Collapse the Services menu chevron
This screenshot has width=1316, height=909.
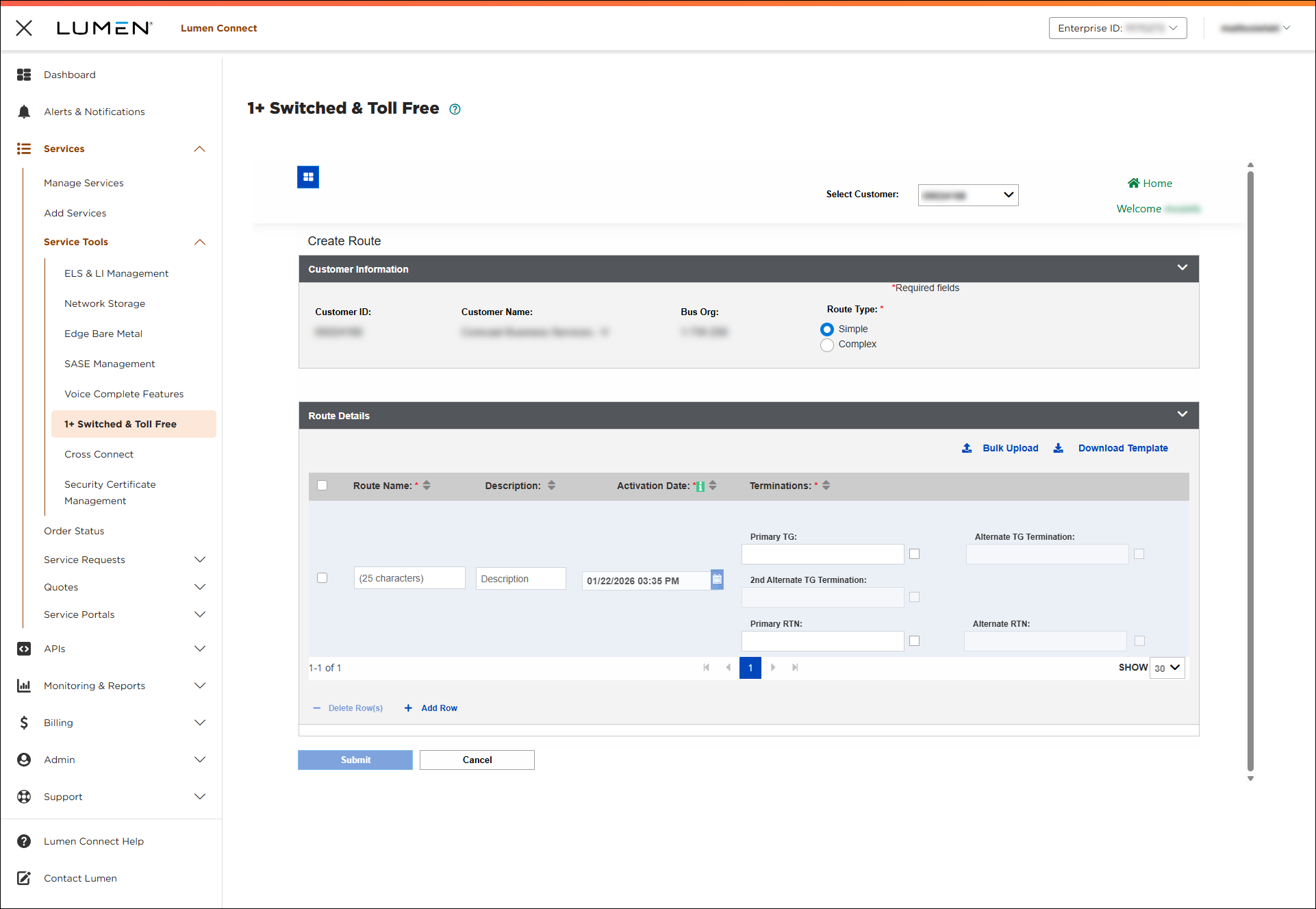[x=200, y=149]
